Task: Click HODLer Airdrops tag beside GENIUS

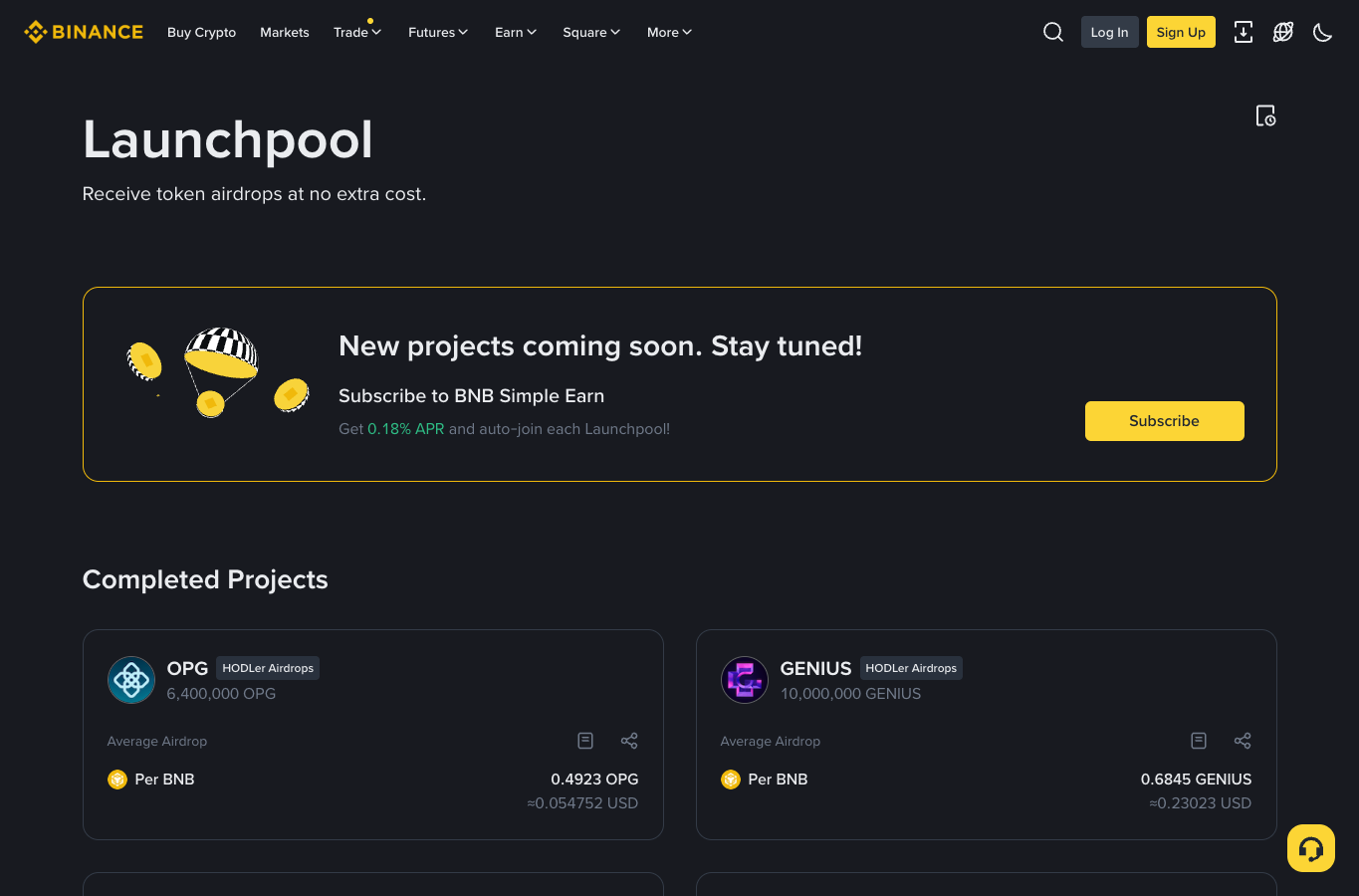Action: coord(911,668)
